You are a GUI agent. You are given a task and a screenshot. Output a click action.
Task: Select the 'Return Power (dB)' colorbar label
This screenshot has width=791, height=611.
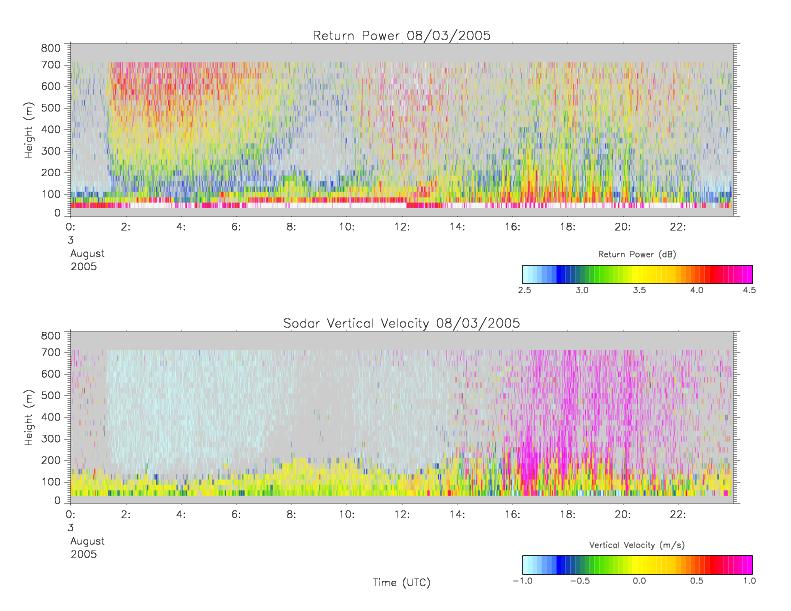click(x=637, y=254)
